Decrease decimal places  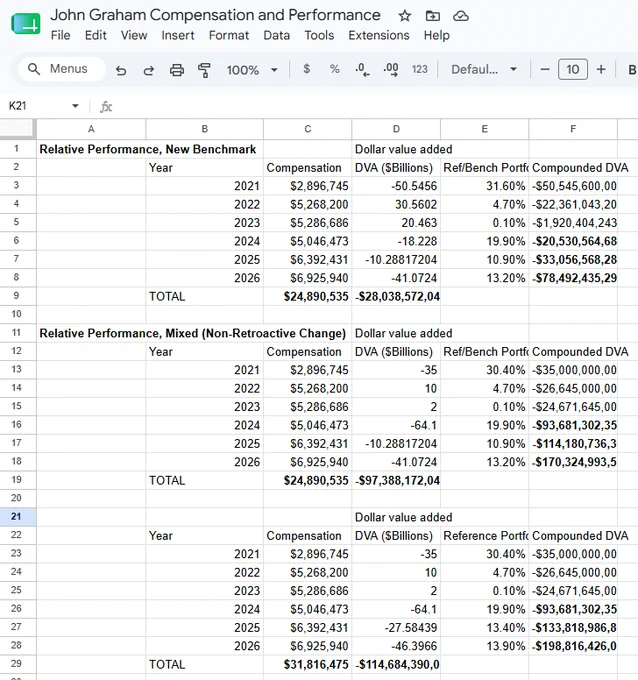tap(362, 69)
